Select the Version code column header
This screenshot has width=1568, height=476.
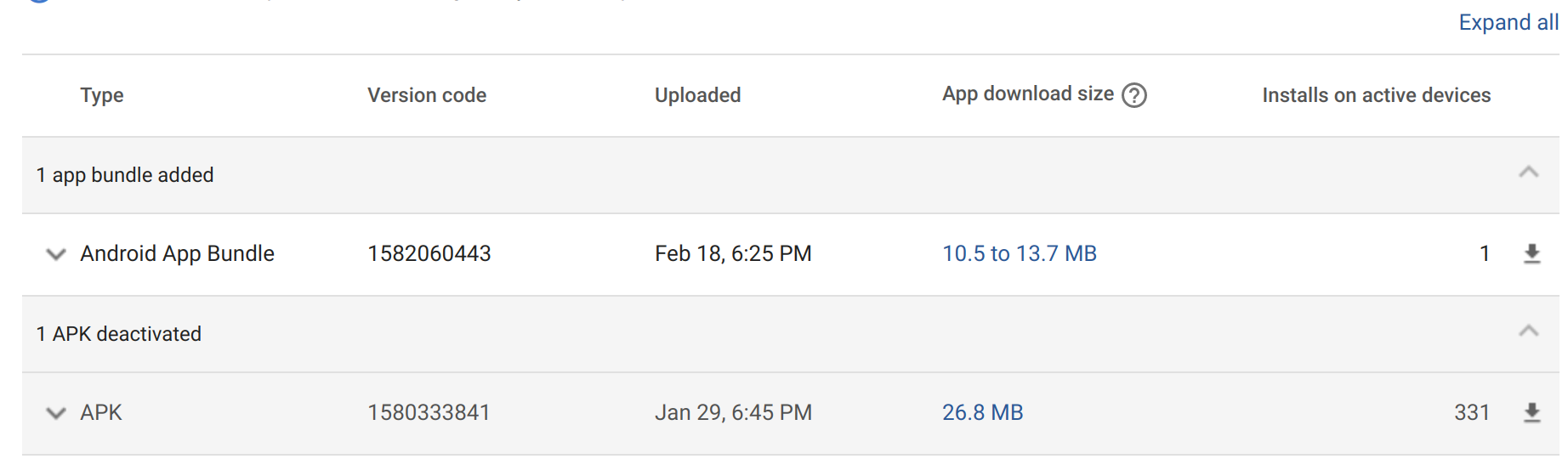pos(427,95)
